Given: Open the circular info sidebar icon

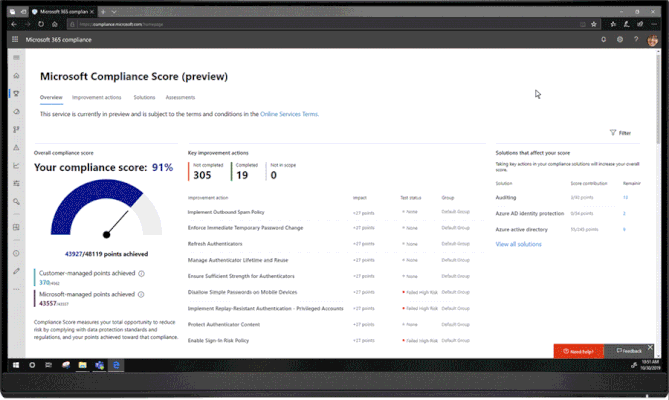Looking at the screenshot, I should tap(16, 253).
